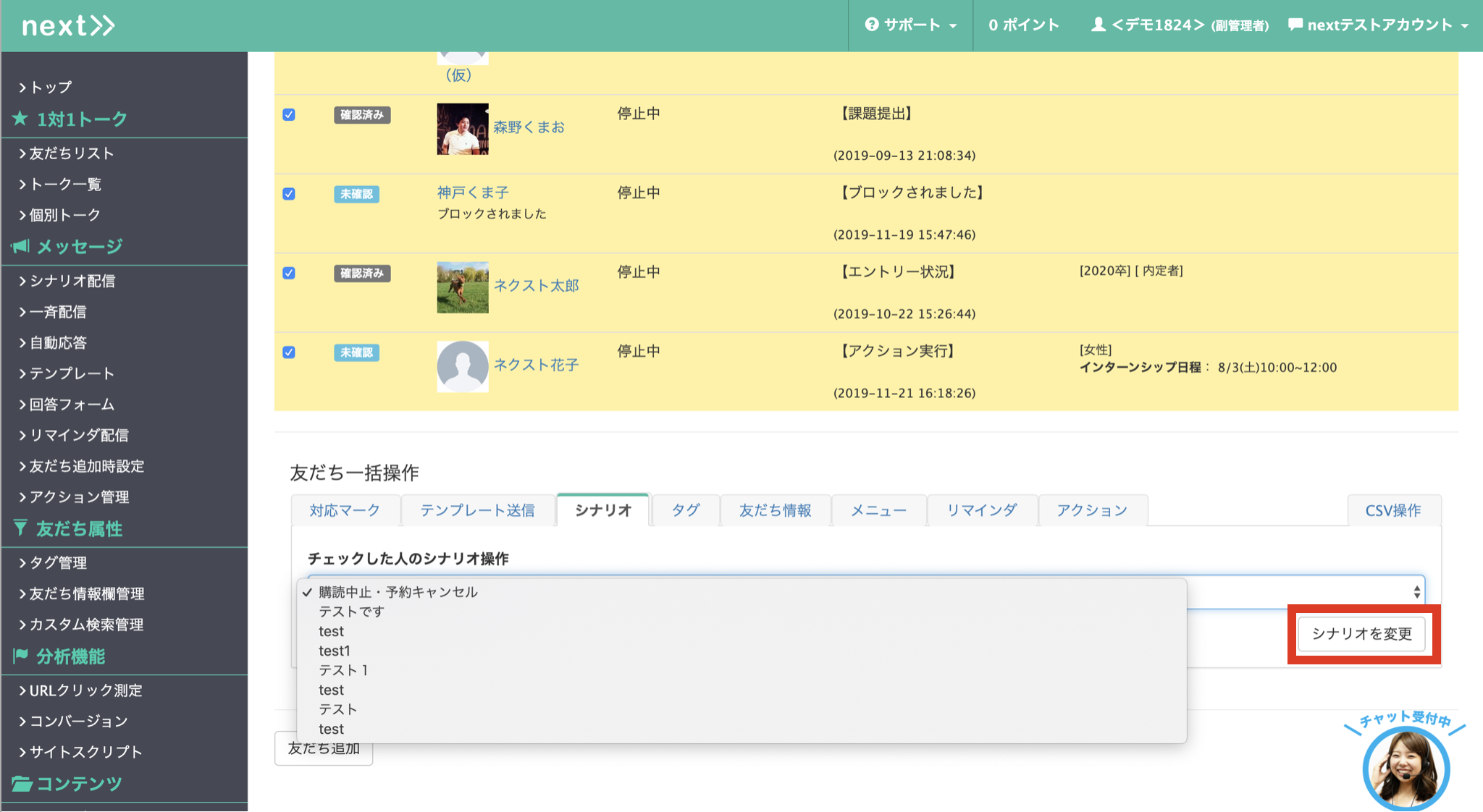1483x812 pixels.
Task: Open the アクション tab
Action: coord(1092,510)
